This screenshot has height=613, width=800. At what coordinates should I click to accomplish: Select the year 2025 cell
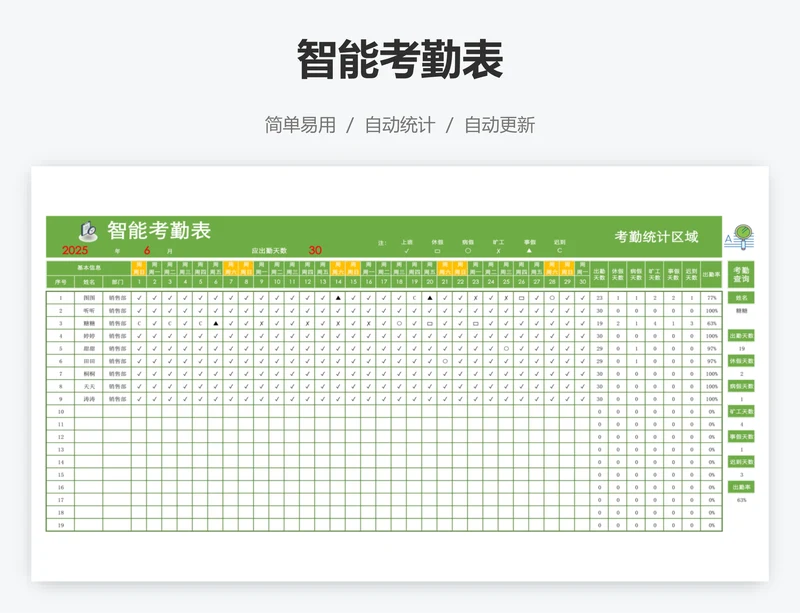(x=76, y=250)
